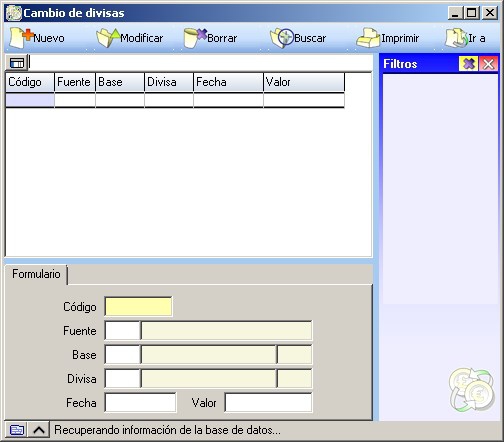Click the table view icon above grid
This screenshot has height=442, width=504.
pos(17,62)
